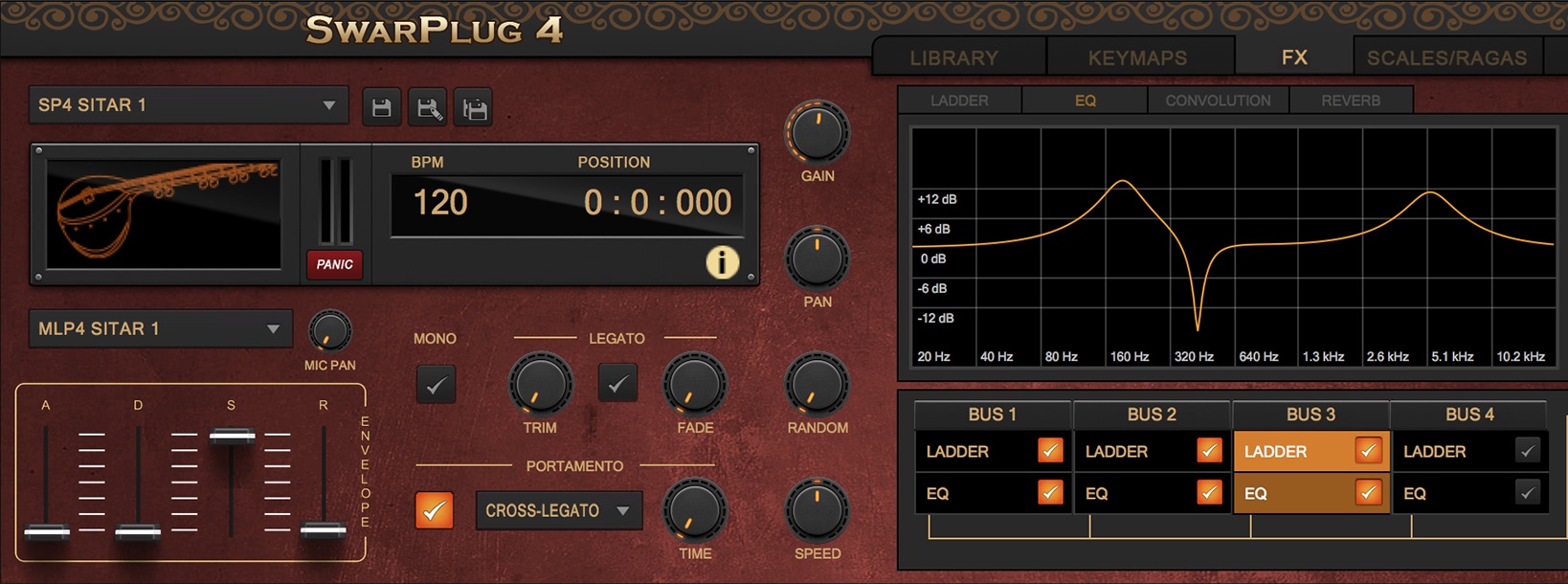The height and width of the screenshot is (584, 1568).
Task: Click the "+12 dB" graph label
Action: point(936,199)
